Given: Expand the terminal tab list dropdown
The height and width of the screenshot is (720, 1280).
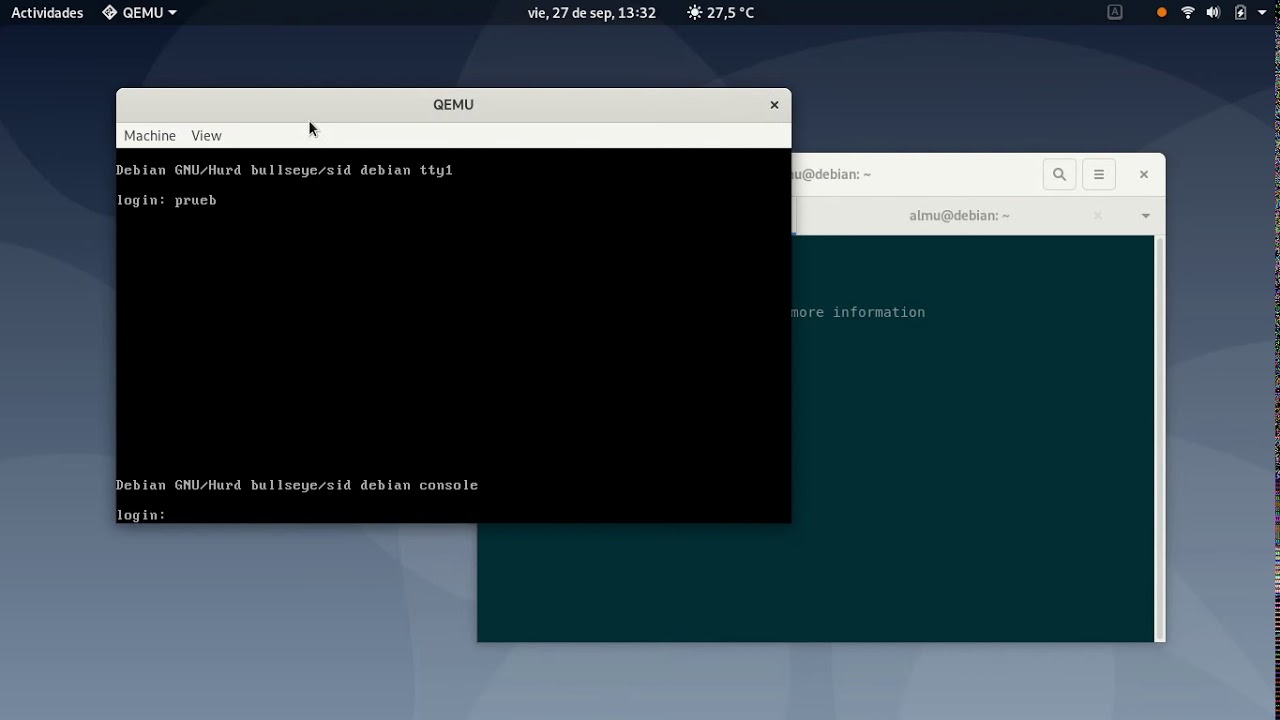Looking at the screenshot, I should [1146, 215].
